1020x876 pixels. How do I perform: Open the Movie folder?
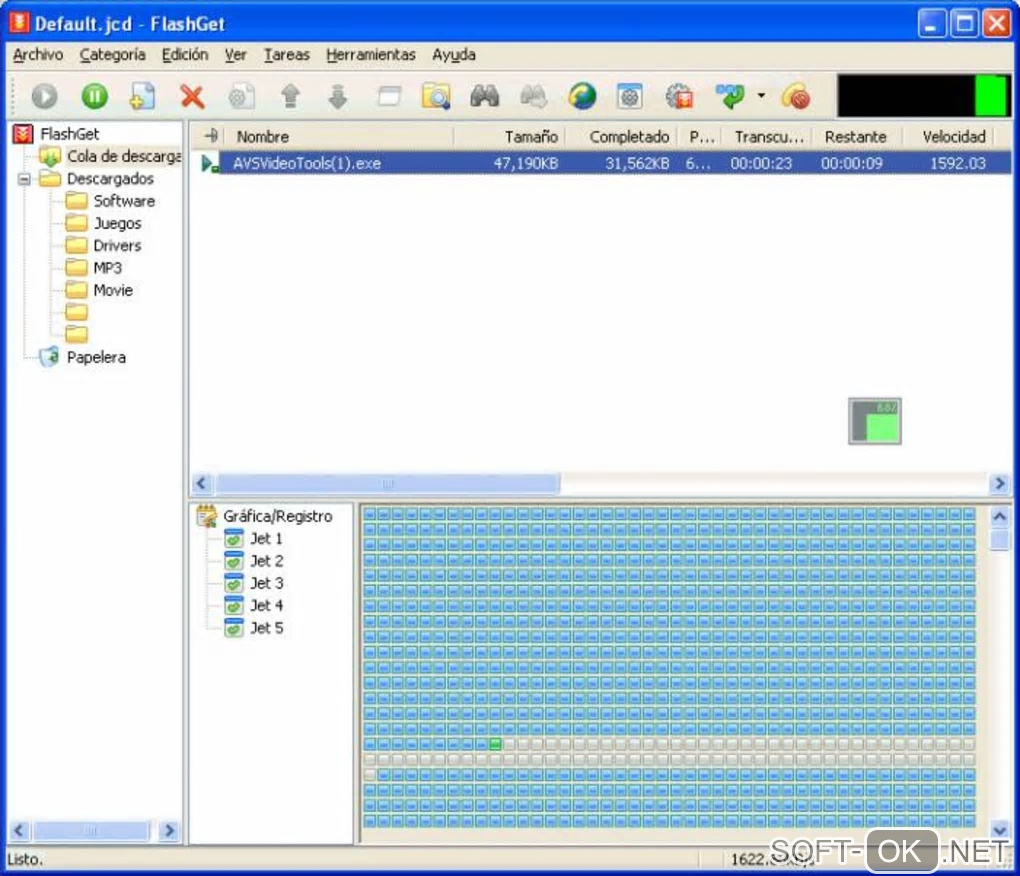[x=113, y=290]
